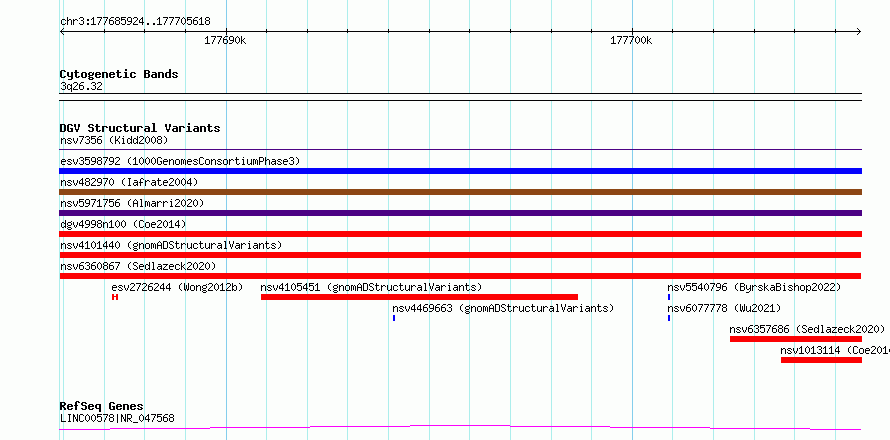Select the DGV Structural Variants track title
Viewport: 890px width, 440px height.
point(140,128)
